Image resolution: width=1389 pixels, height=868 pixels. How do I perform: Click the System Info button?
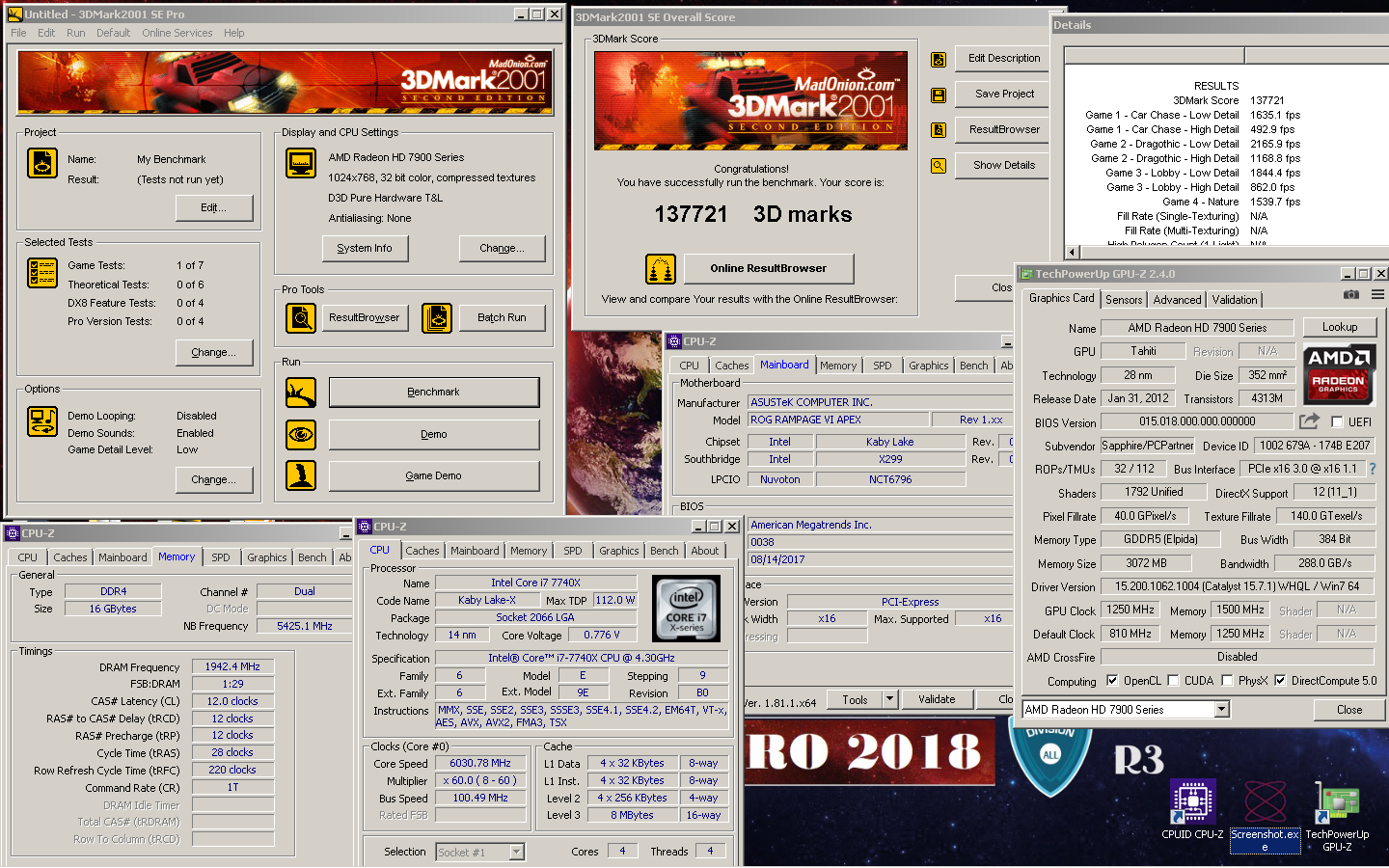tap(365, 248)
